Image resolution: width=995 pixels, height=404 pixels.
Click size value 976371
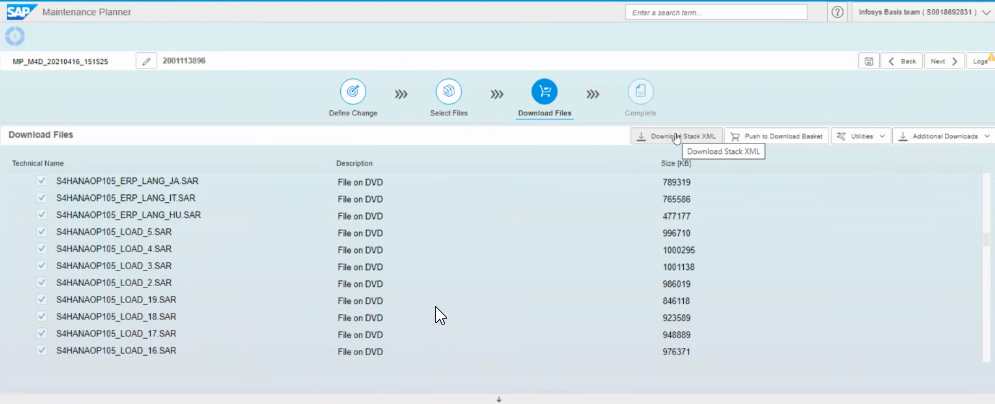676,352
